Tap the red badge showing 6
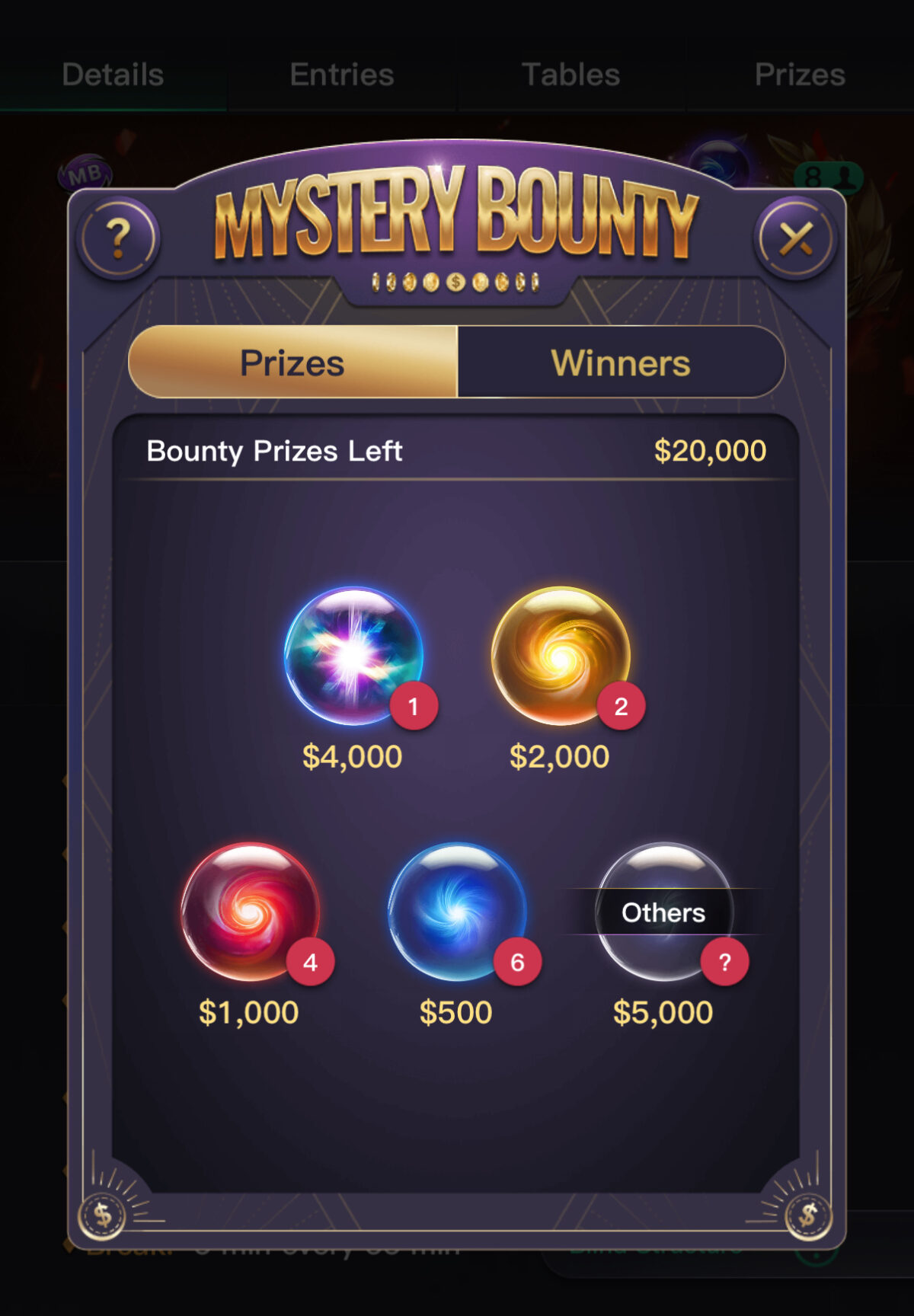 517,963
